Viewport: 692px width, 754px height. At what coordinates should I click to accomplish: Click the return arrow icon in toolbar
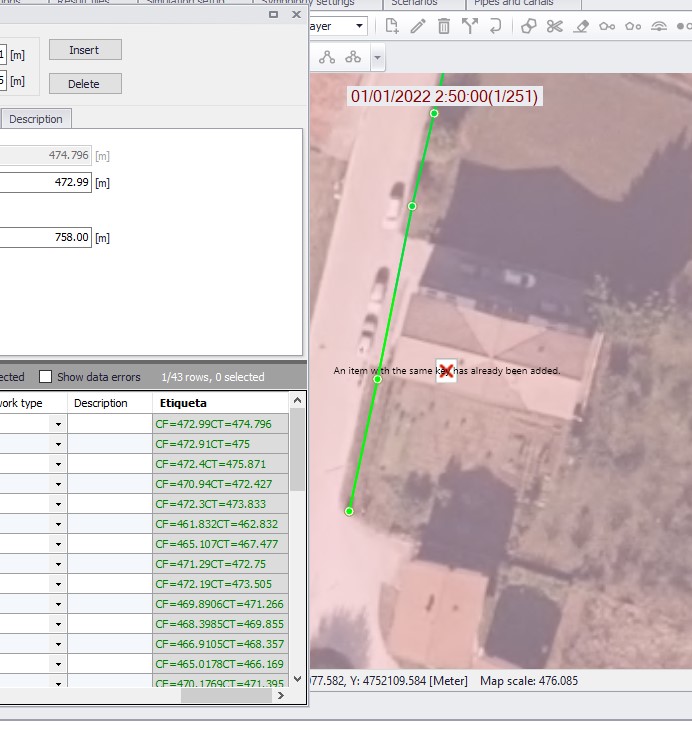point(495,27)
